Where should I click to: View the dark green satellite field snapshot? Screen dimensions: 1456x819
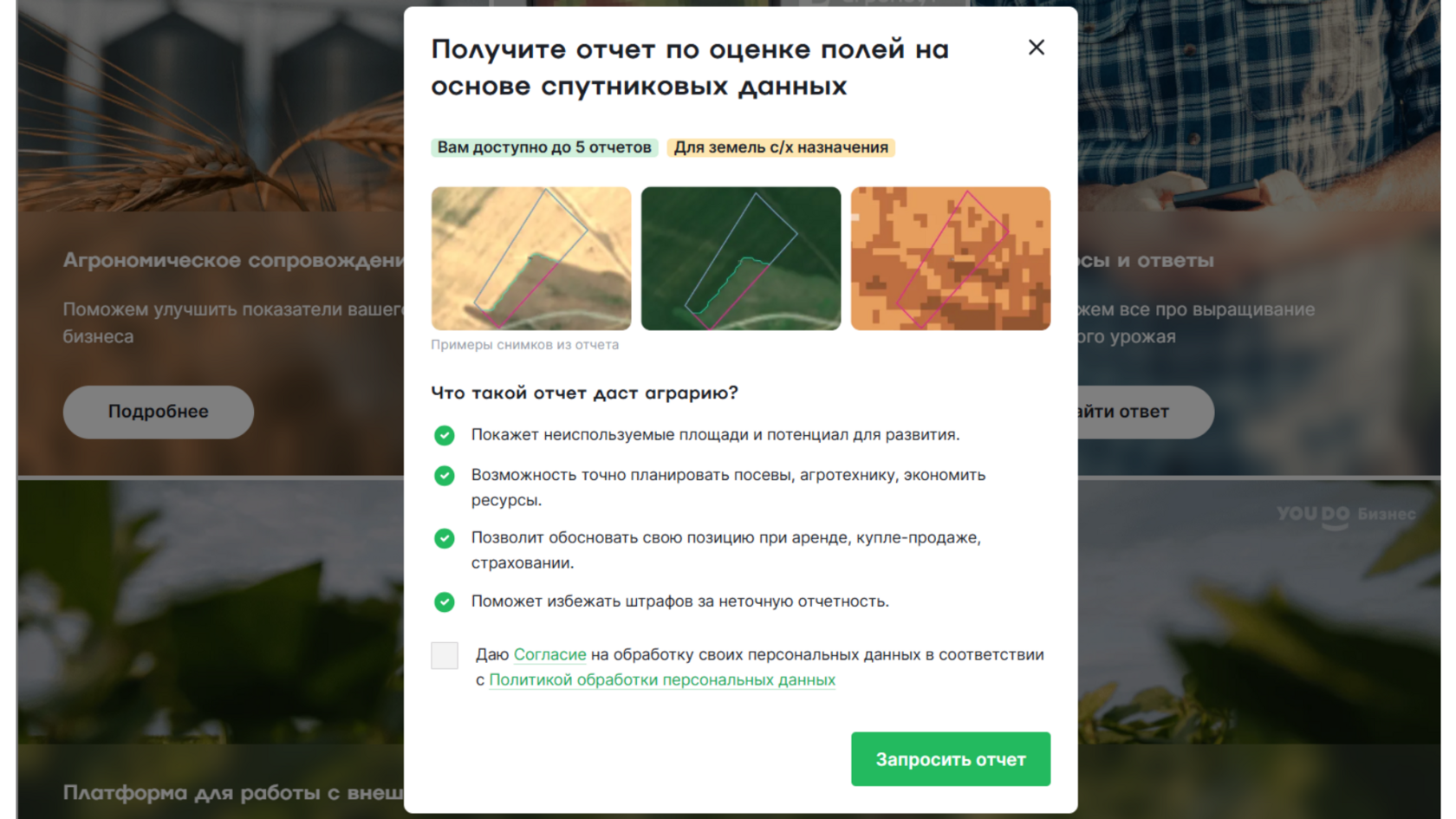[741, 258]
